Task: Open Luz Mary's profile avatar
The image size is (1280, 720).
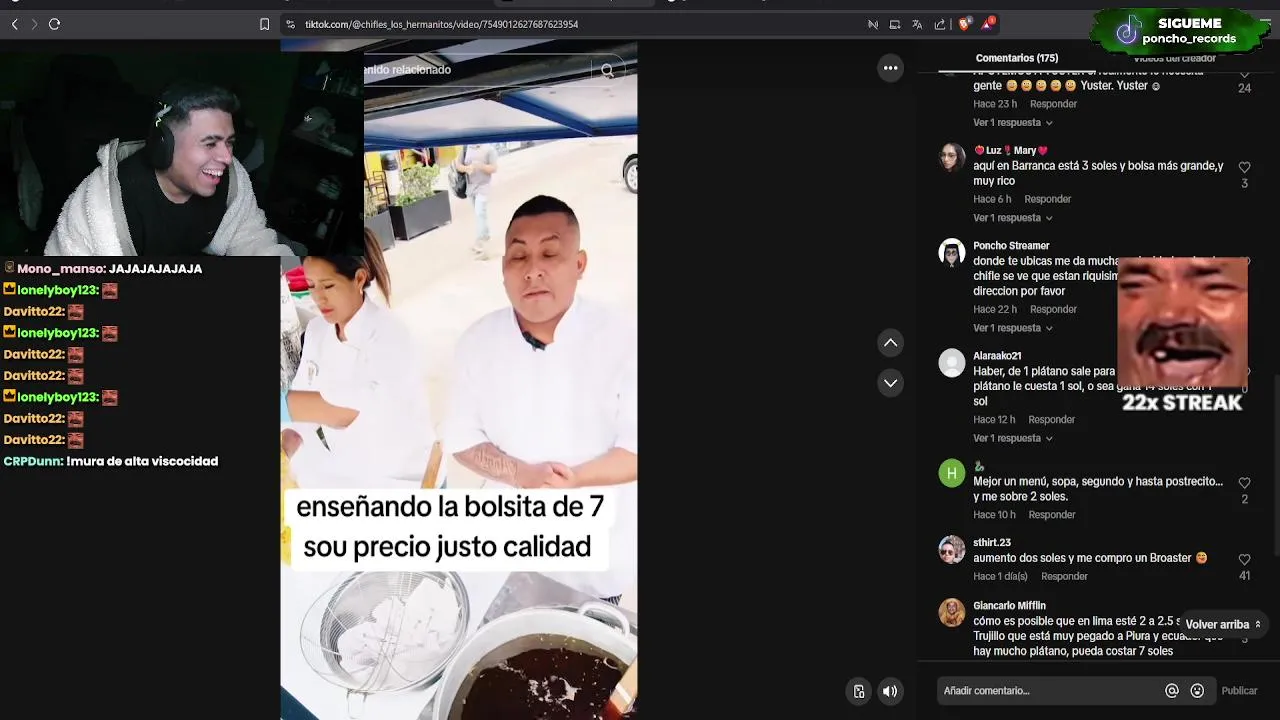Action: (952, 157)
